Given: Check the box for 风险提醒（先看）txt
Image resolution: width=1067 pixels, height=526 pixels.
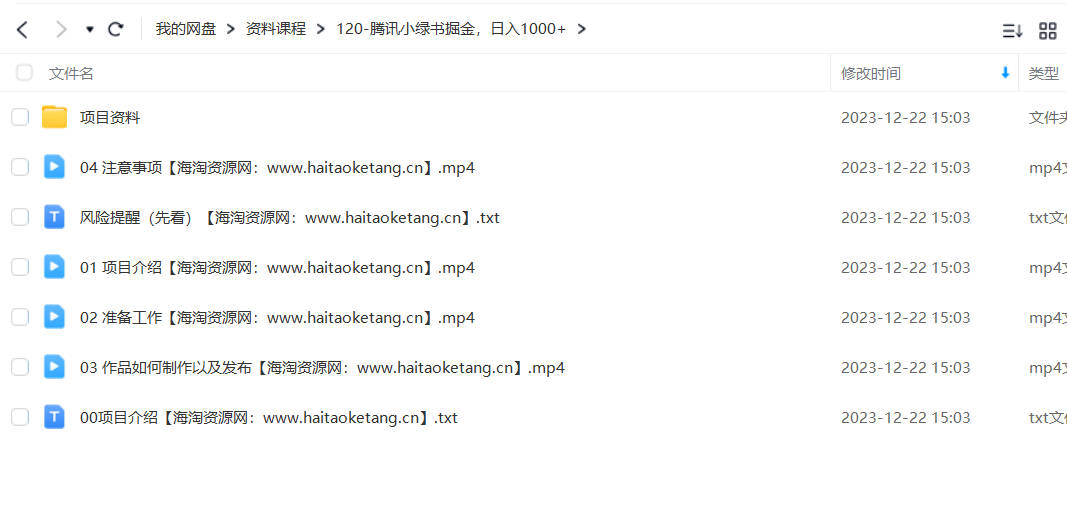Looking at the screenshot, I should coord(20,217).
